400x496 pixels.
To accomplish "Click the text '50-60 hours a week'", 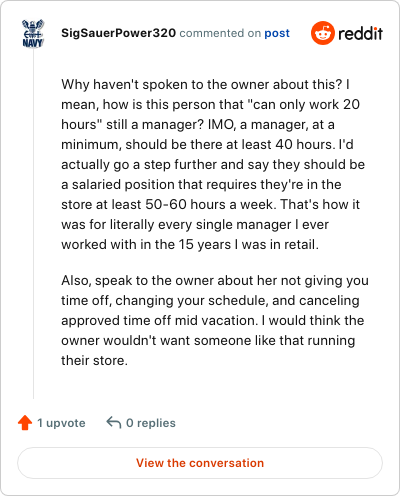I will pos(211,204).
